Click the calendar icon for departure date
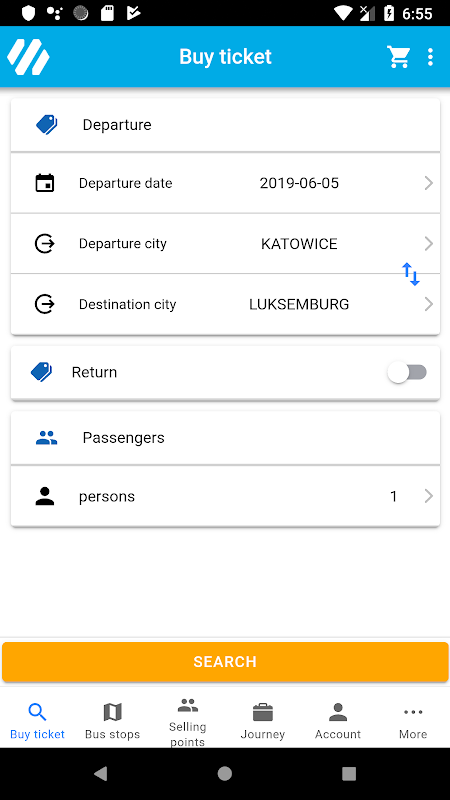This screenshot has height=800, width=450. click(45, 183)
